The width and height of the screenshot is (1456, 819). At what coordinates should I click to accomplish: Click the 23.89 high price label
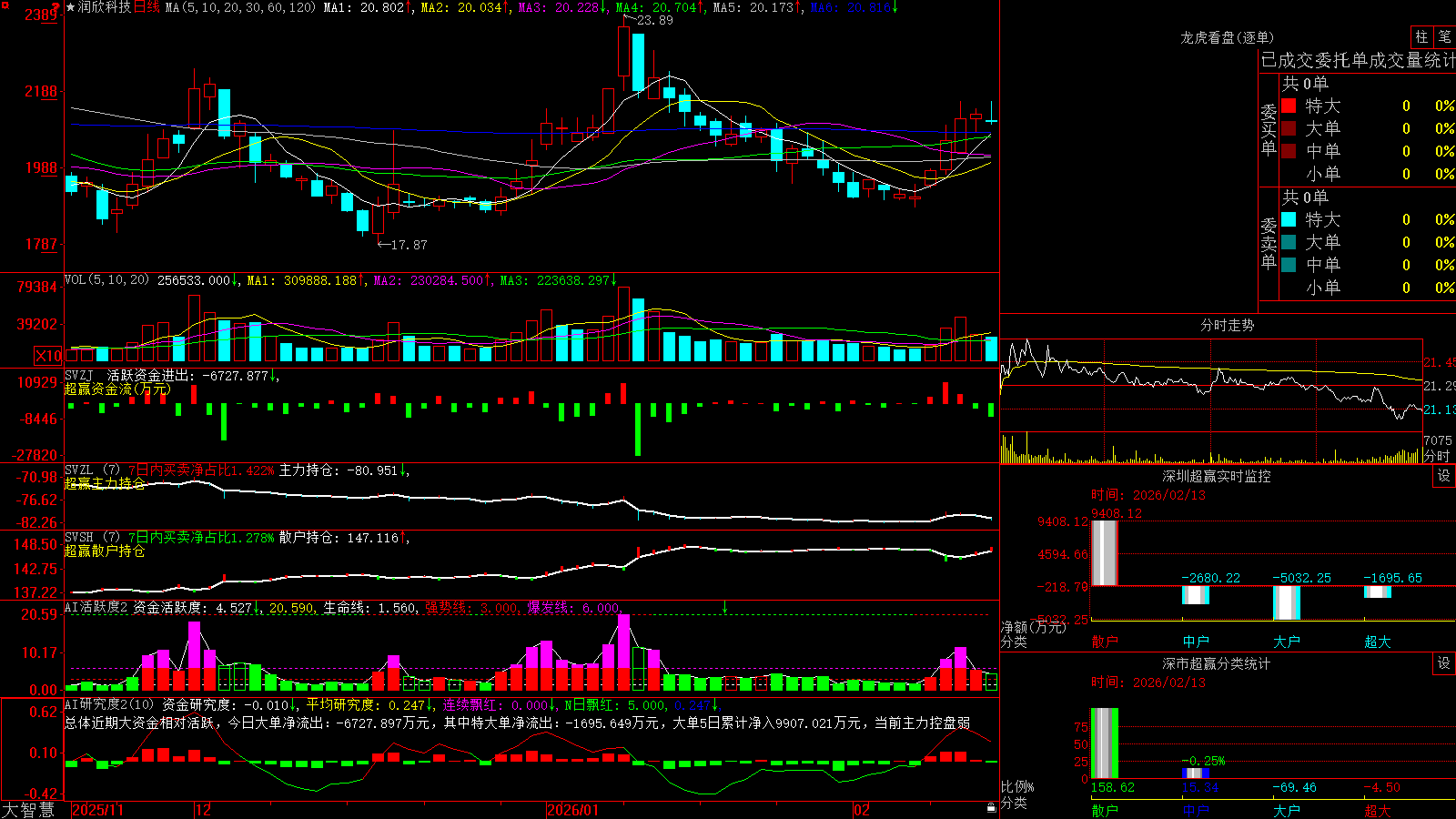[x=654, y=20]
